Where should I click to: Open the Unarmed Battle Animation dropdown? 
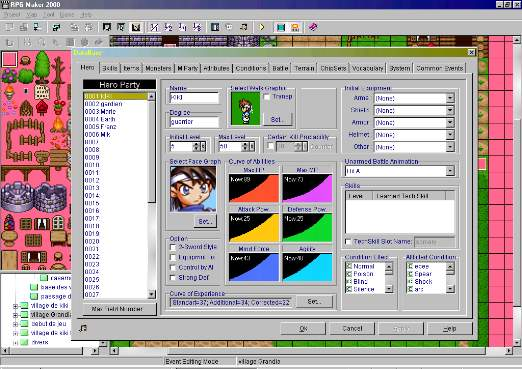pos(450,171)
